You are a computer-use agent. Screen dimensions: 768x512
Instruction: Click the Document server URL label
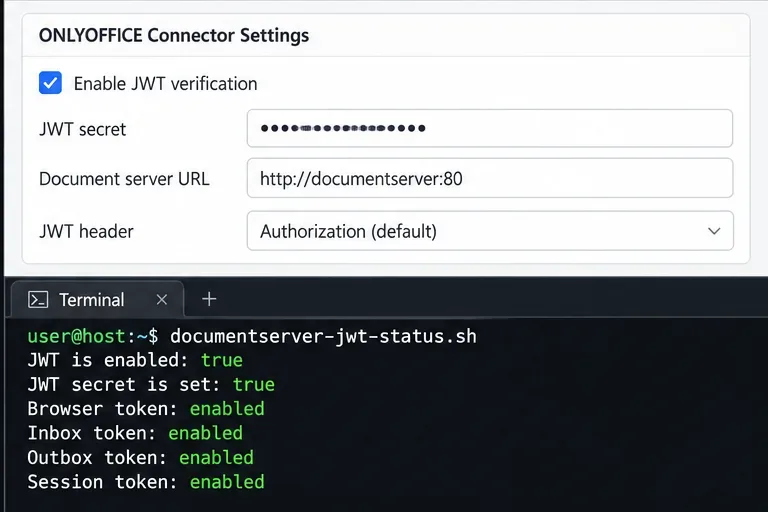[124, 179]
